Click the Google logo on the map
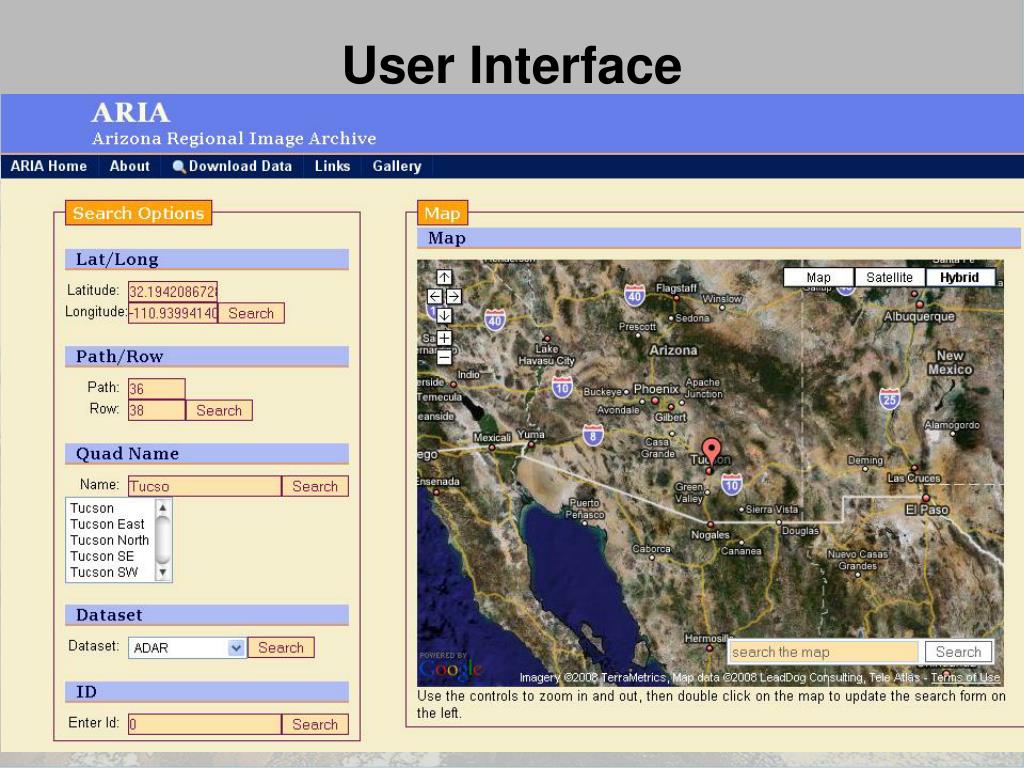The height and width of the screenshot is (768, 1024). pos(451,669)
